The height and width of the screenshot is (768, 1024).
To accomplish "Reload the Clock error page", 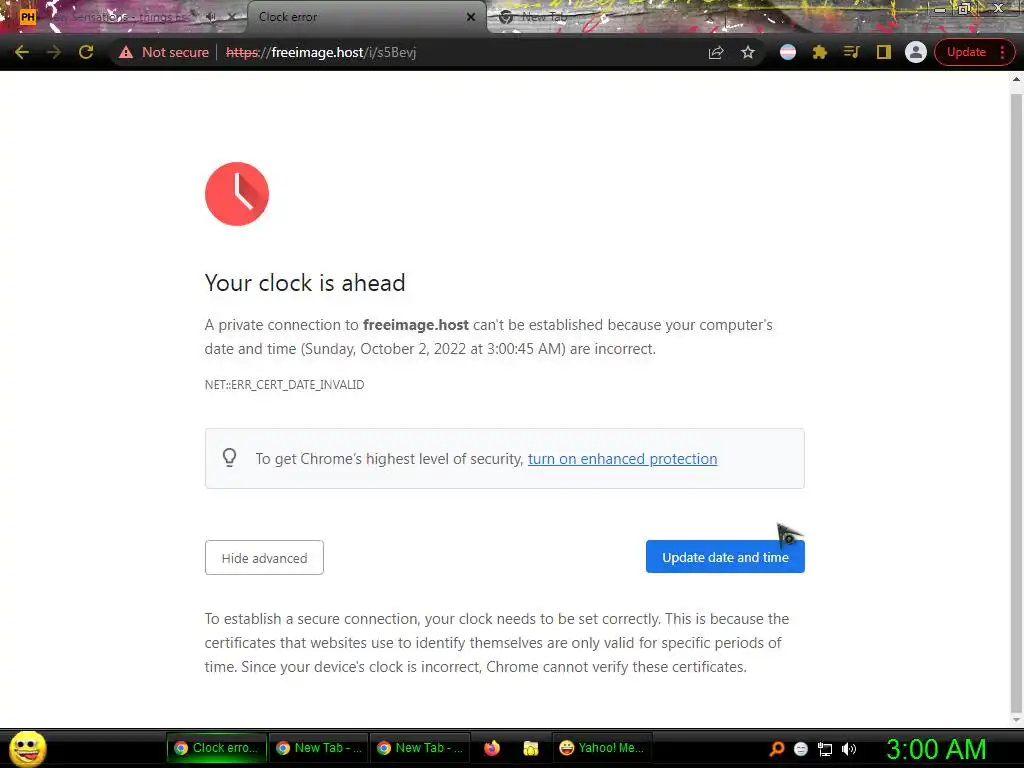I will click(x=86, y=52).
